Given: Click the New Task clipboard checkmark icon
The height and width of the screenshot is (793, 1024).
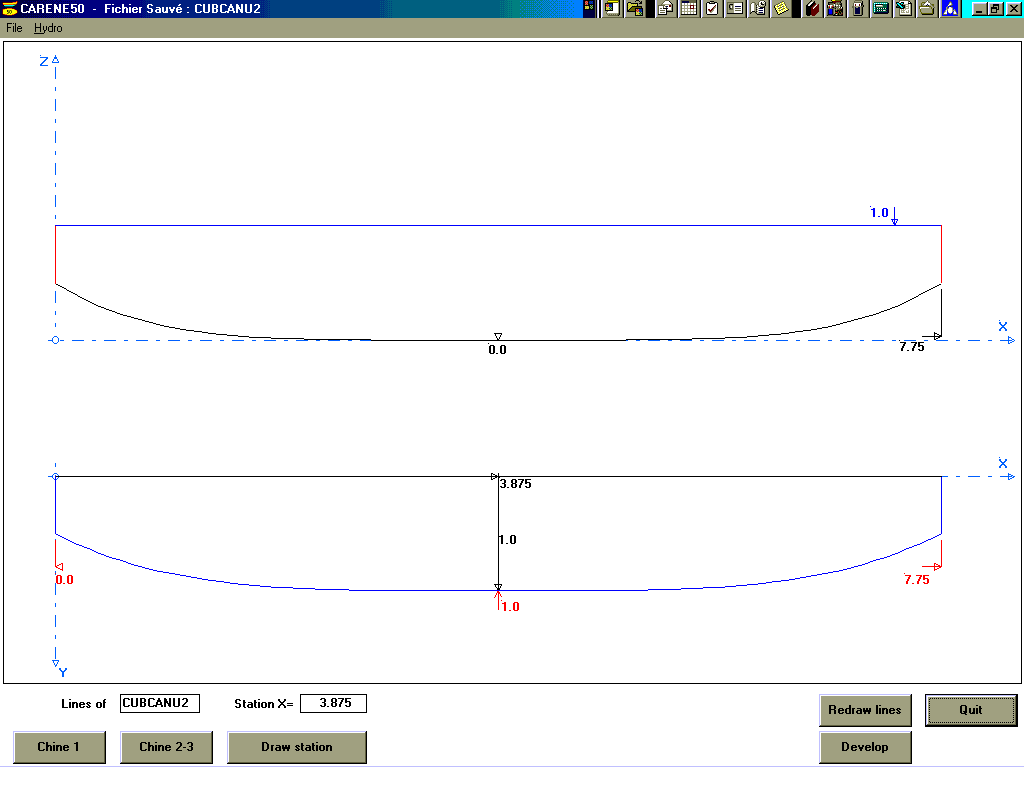Looking at the screenshot, I should coord(712,9).
